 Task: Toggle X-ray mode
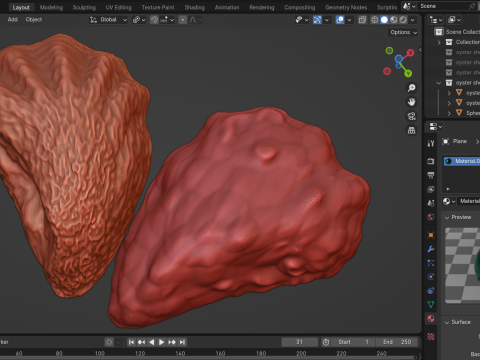[x=362, y=20]
